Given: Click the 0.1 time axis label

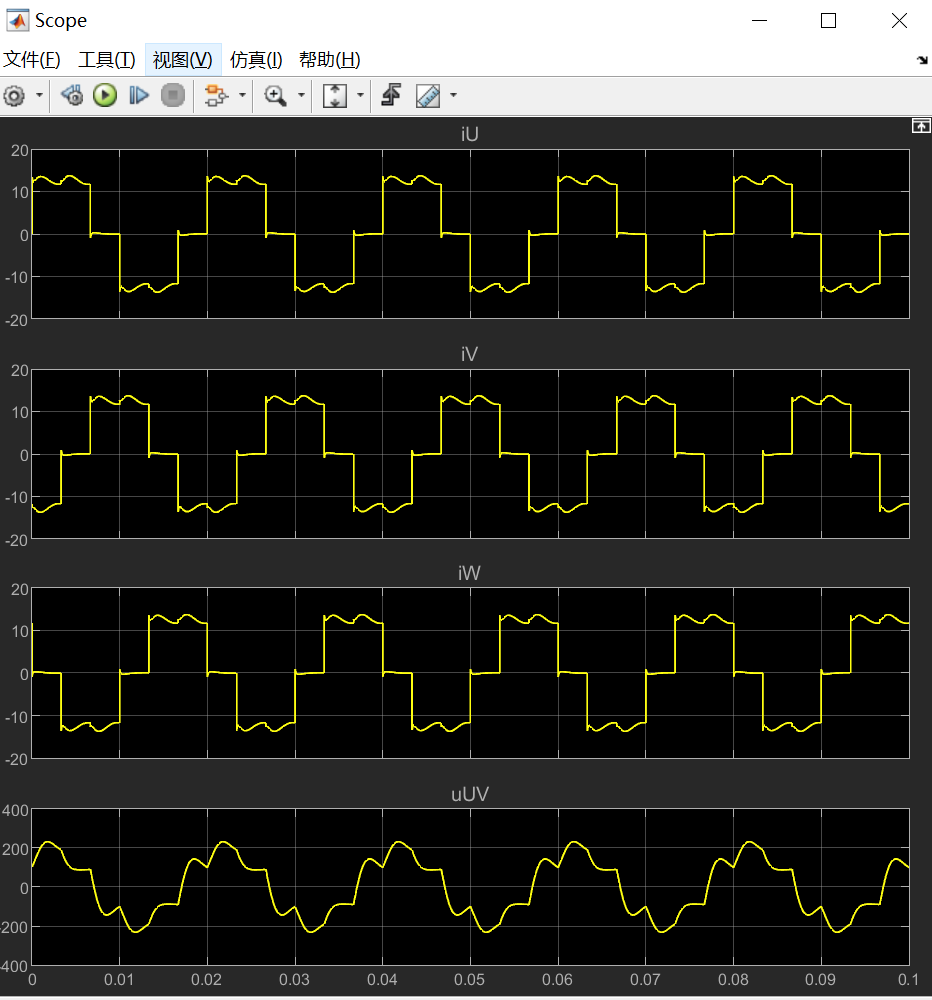Looking at the screenshot, I should pyautogui.click(x=908, y=980).
